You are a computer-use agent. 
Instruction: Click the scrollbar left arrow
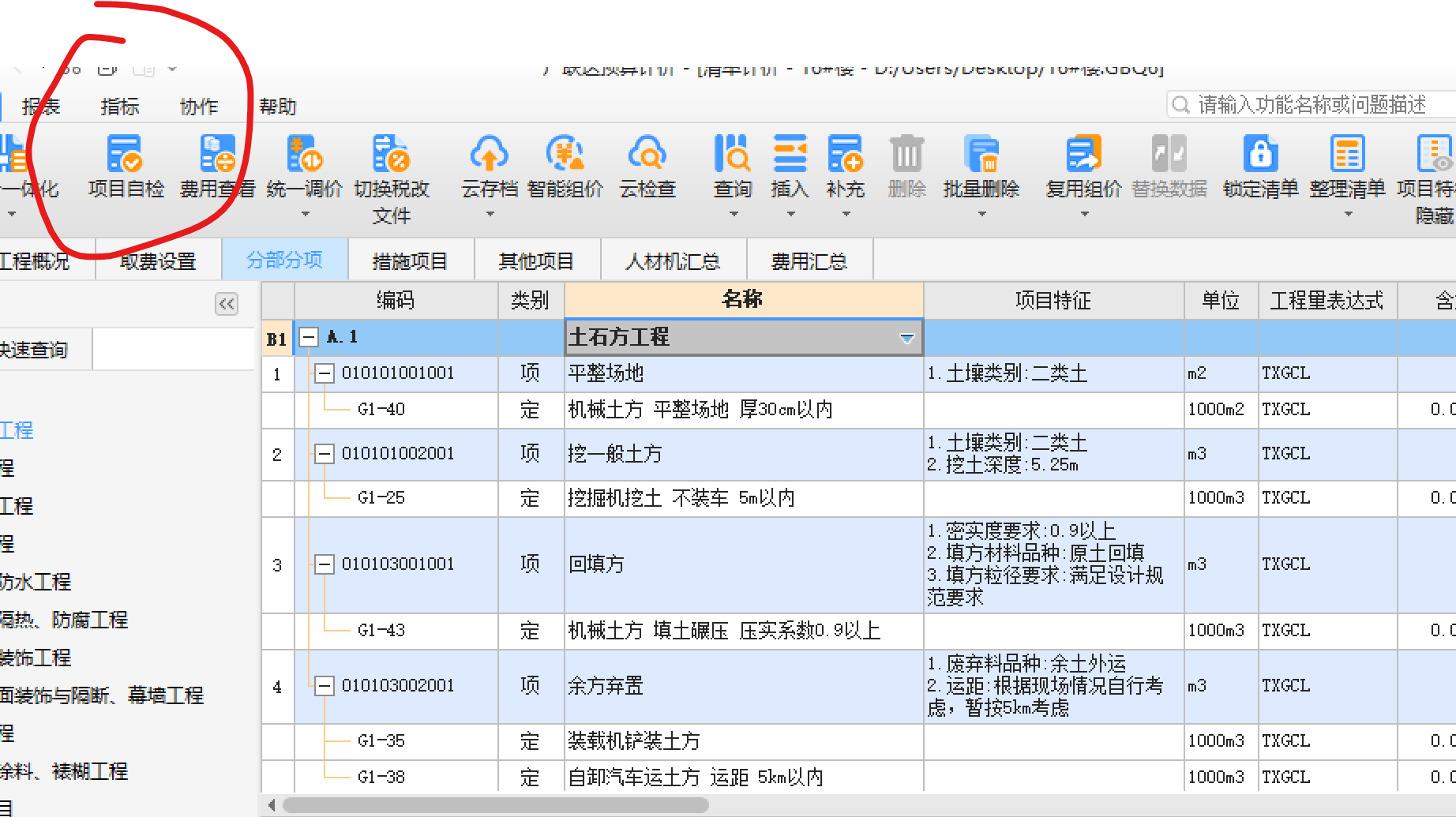tap(272, 805)
